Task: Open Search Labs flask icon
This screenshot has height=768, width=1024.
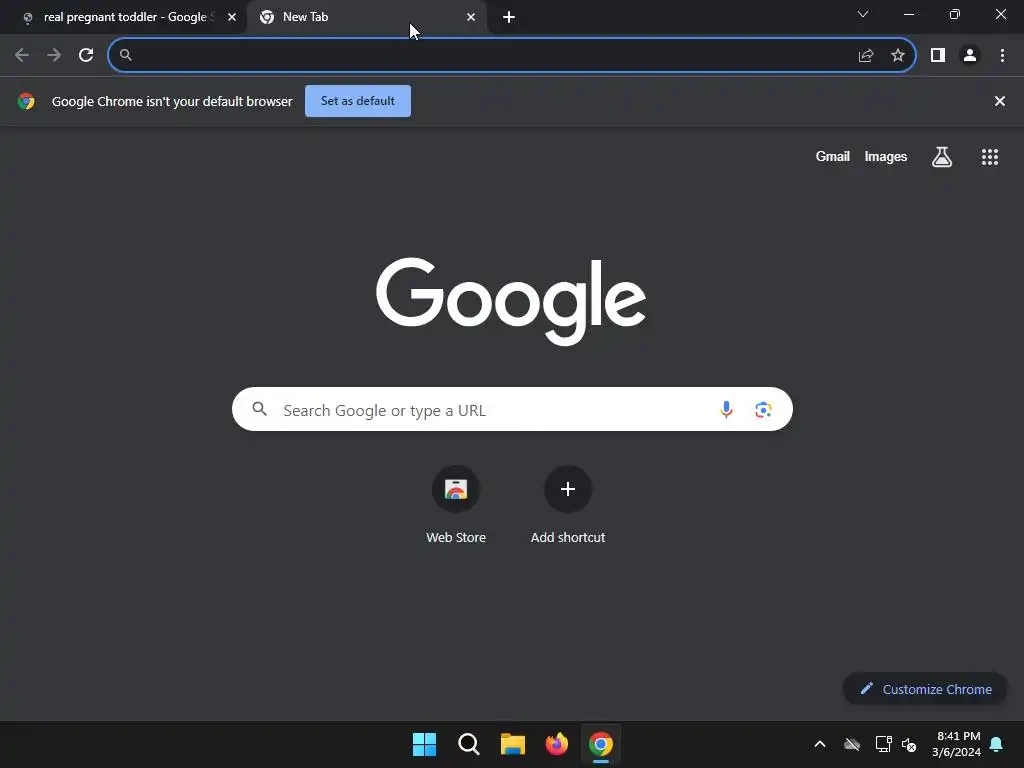Action: pyautogui.click(x=942, y=157)
